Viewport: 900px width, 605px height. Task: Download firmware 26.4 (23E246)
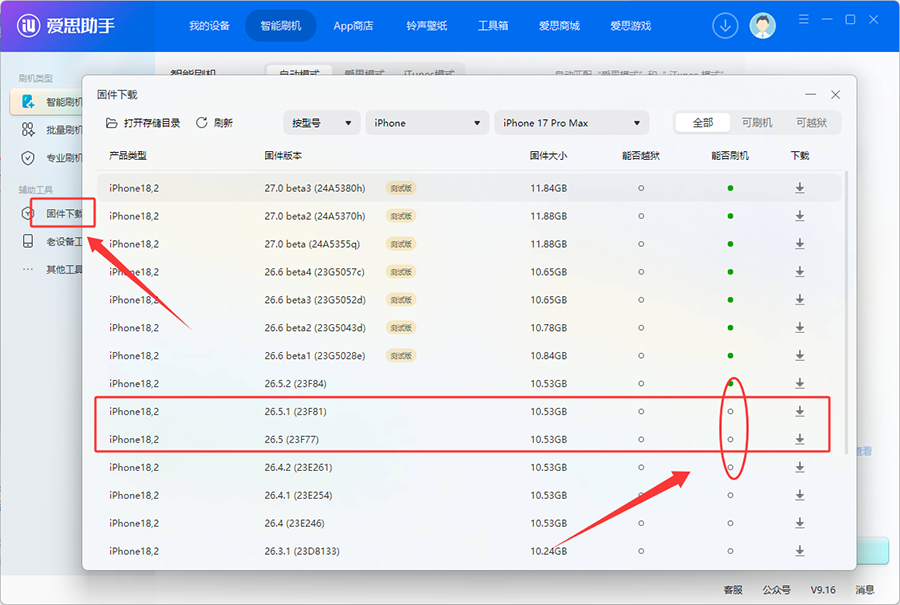[x=800, y=523]
